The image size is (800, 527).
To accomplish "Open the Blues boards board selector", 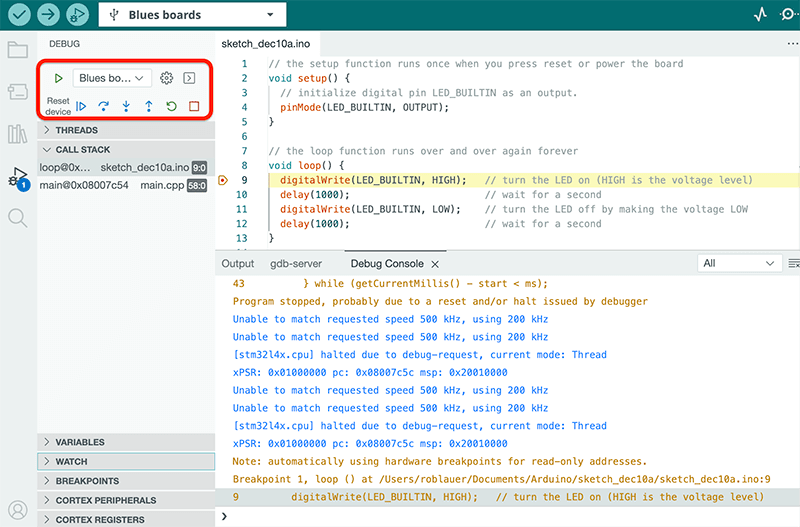I will [192, 15].
